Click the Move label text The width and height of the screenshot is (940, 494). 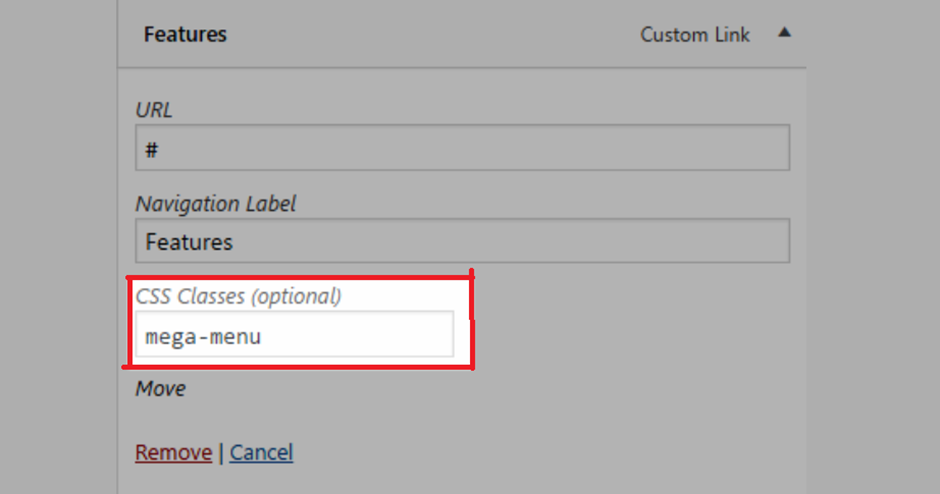pos(160,388)
